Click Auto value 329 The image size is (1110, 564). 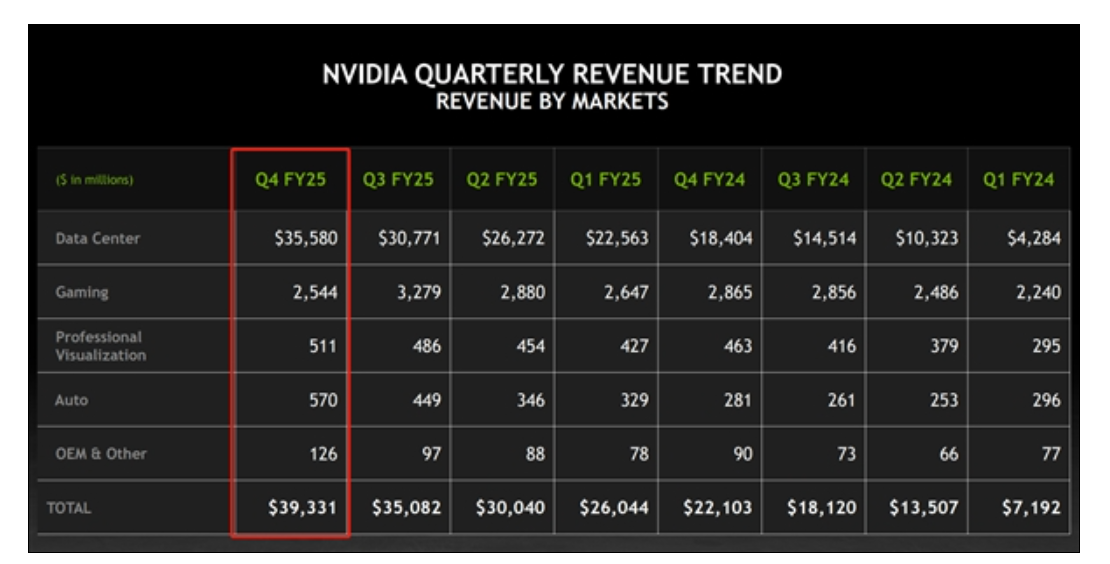point(634,400)
